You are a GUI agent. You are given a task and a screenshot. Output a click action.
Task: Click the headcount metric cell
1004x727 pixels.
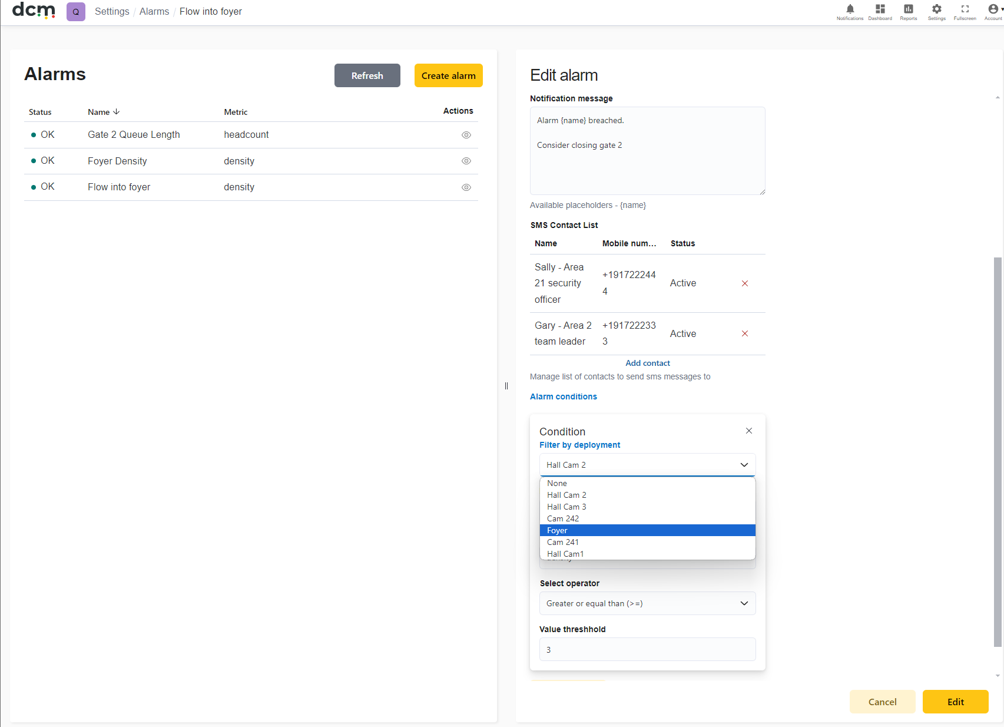click(x=246, y=135)
